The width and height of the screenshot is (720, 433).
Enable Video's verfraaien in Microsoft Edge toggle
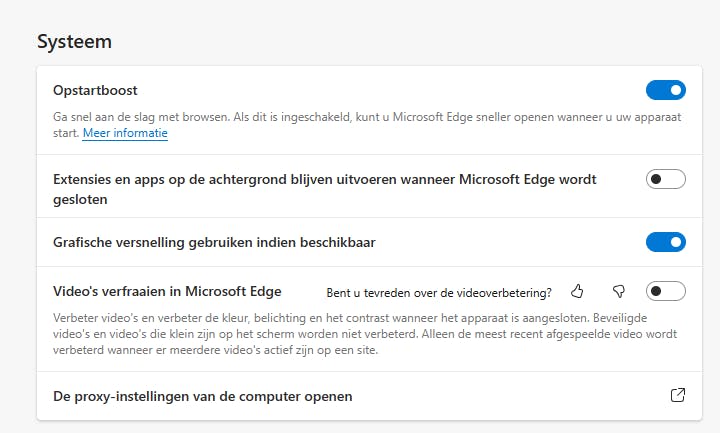pos(665,292)
